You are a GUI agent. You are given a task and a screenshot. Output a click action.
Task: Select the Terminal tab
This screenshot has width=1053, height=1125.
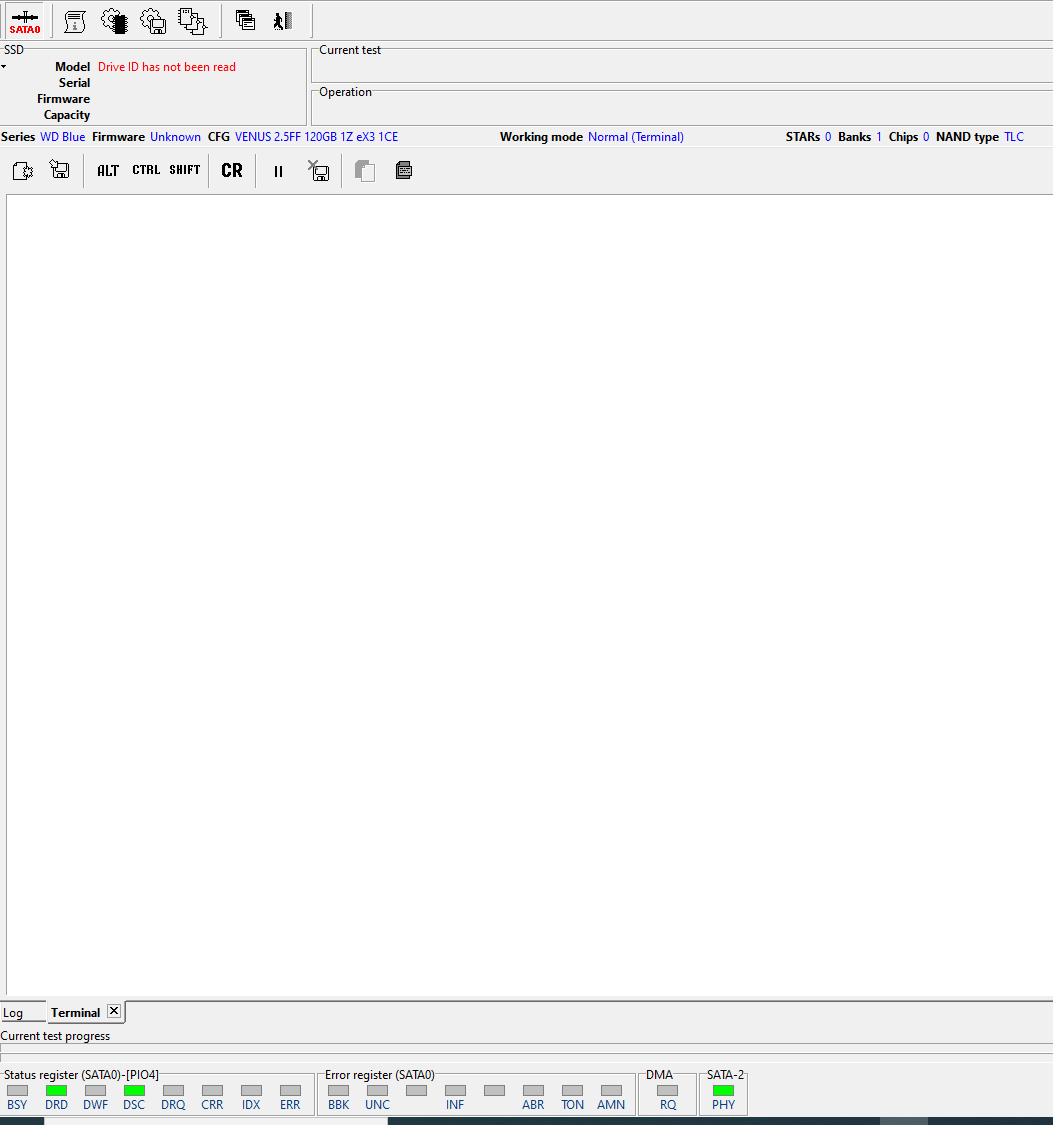coord(75,1013)
